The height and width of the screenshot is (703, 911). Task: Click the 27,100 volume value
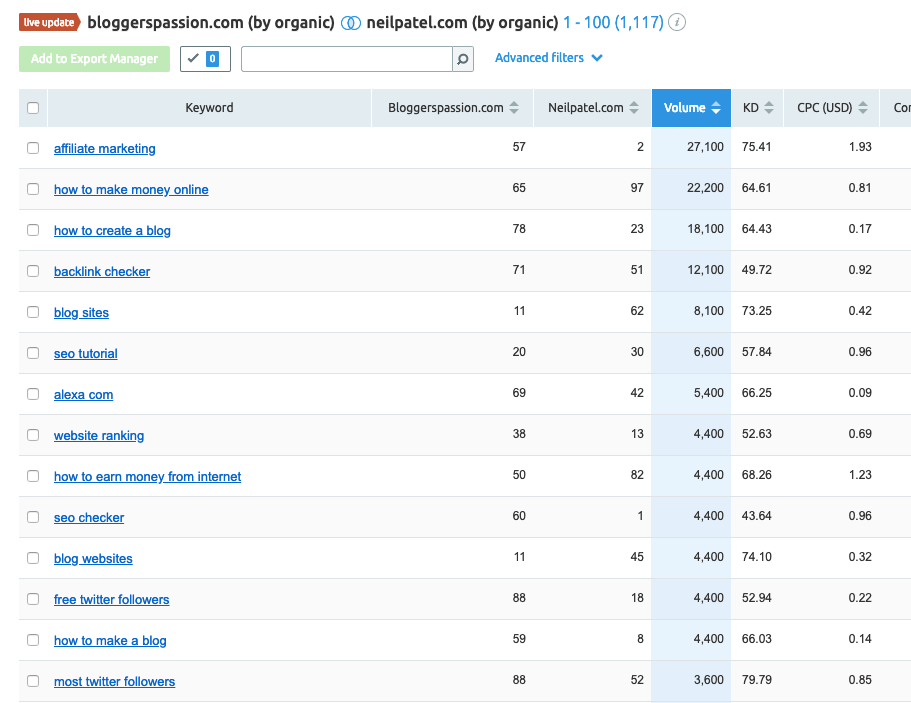[x=705, y=147]
